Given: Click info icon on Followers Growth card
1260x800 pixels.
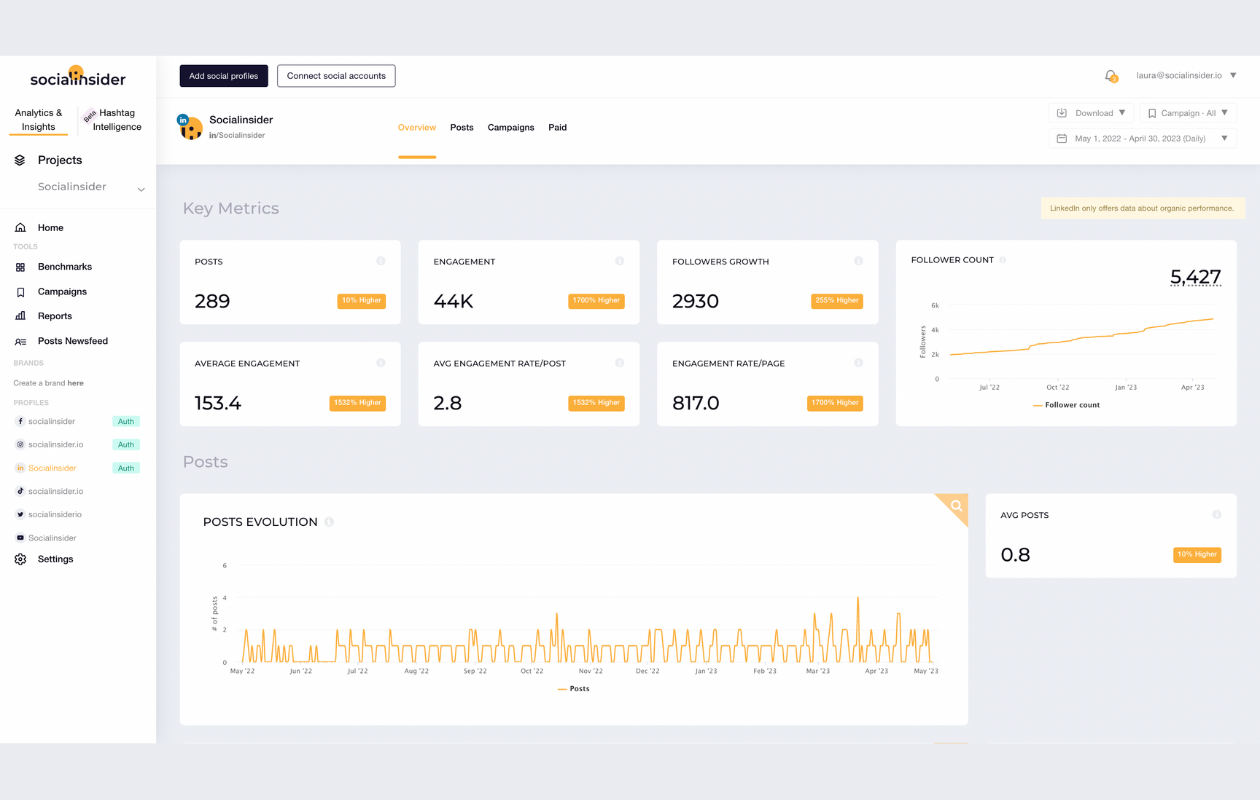Looking at the screenshot, I should pos(858,261).
